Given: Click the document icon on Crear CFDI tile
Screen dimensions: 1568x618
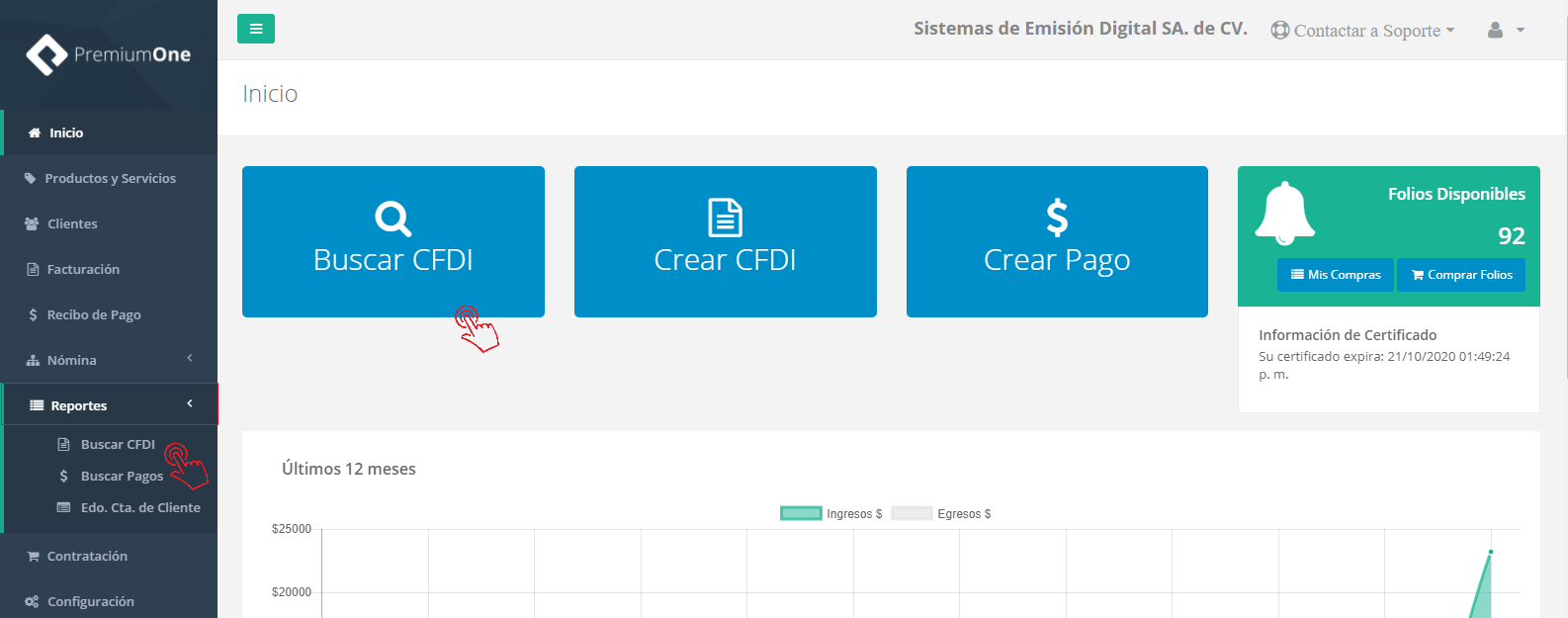Looking at the screenshot, I should tap(726, 219).
